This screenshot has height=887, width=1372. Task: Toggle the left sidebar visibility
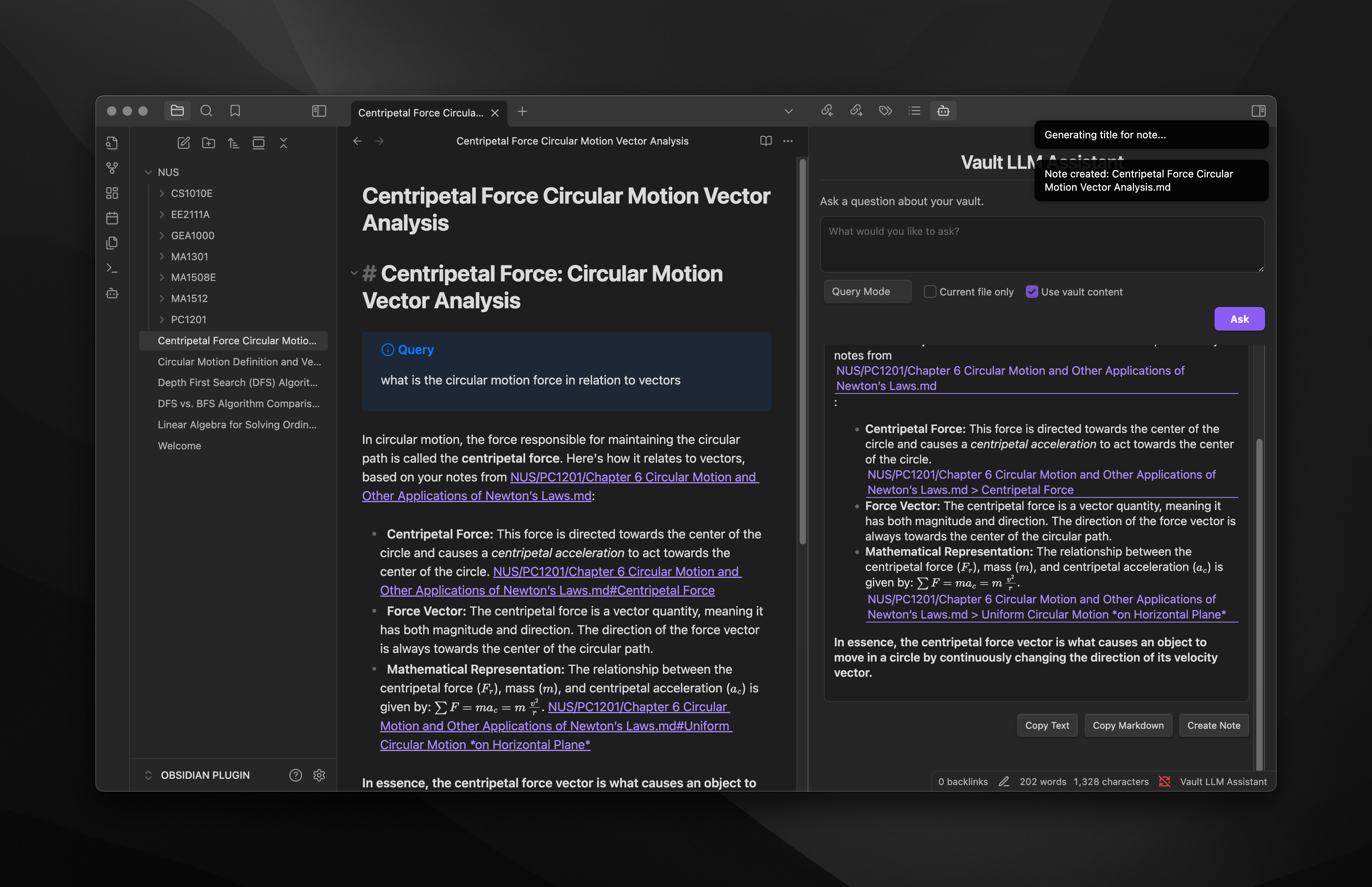pyautogui.click(x=319, y=111)
